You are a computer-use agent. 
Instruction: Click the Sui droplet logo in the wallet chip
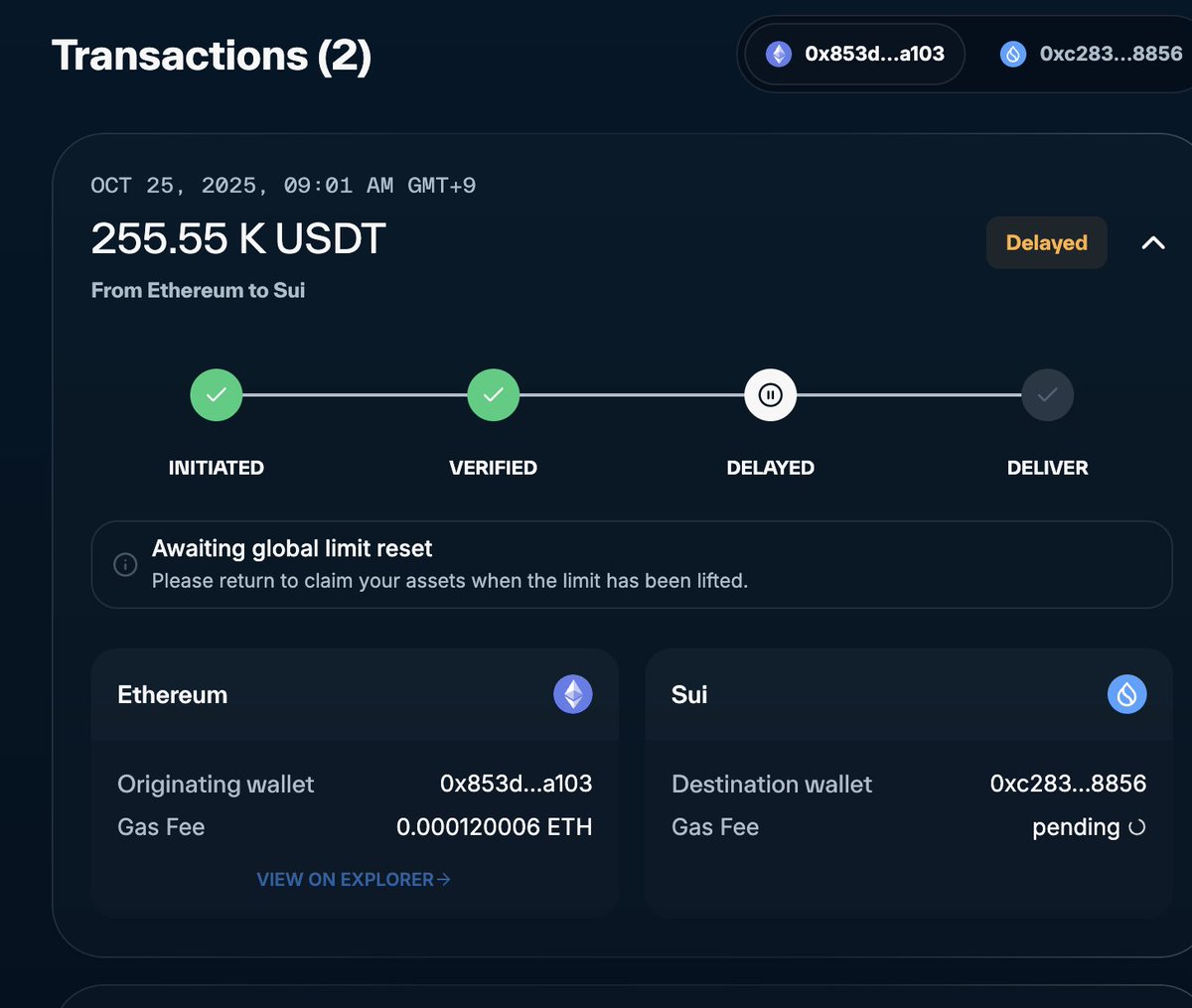click(1013, 54)
